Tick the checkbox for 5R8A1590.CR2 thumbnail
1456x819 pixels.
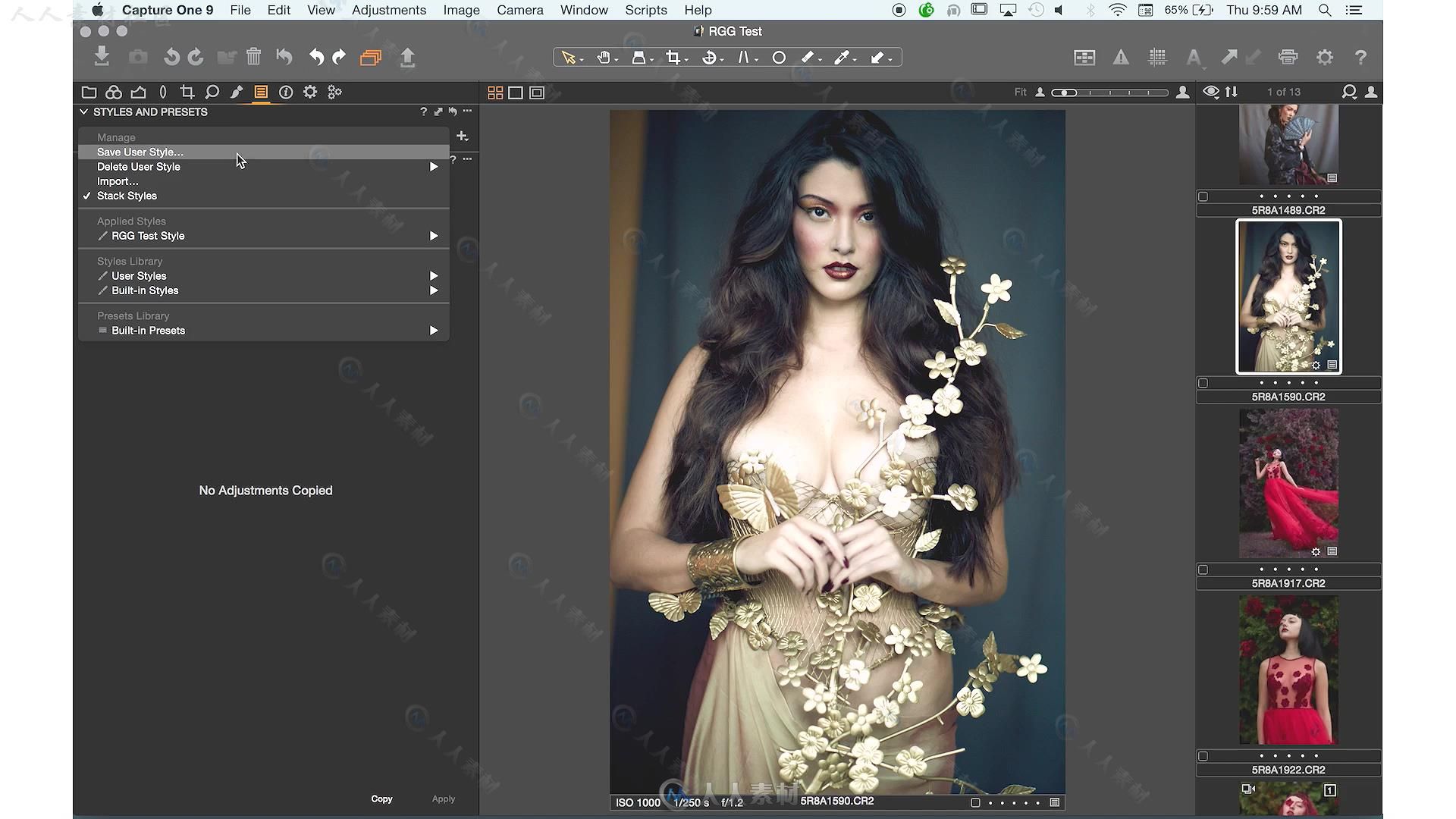point(1203,383)
